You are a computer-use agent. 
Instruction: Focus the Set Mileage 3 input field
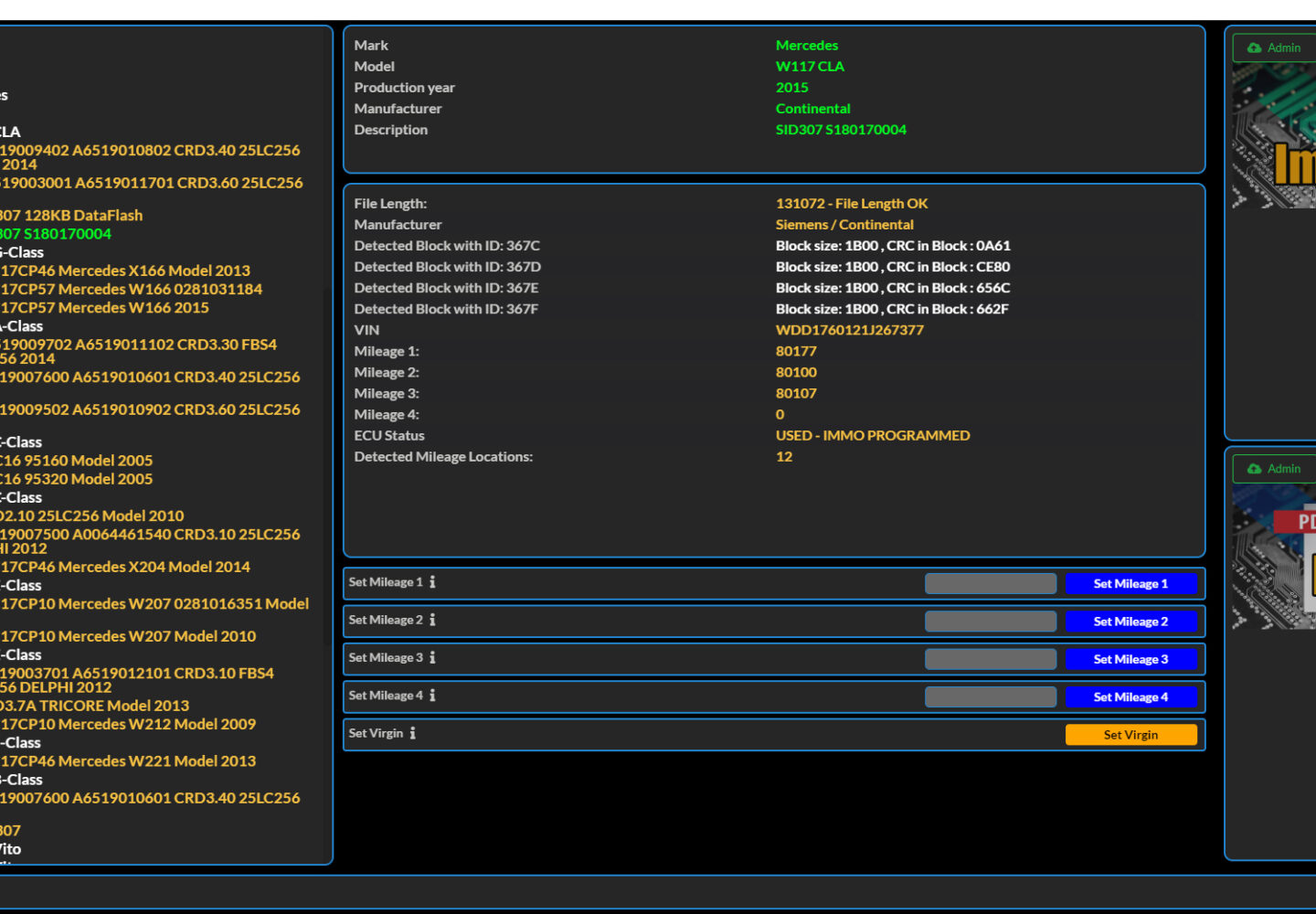click(990, 659)
